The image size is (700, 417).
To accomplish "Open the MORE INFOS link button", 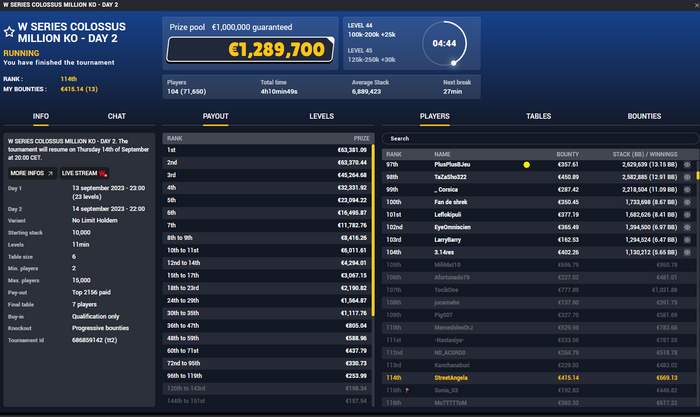I will (x=32, y=173).
